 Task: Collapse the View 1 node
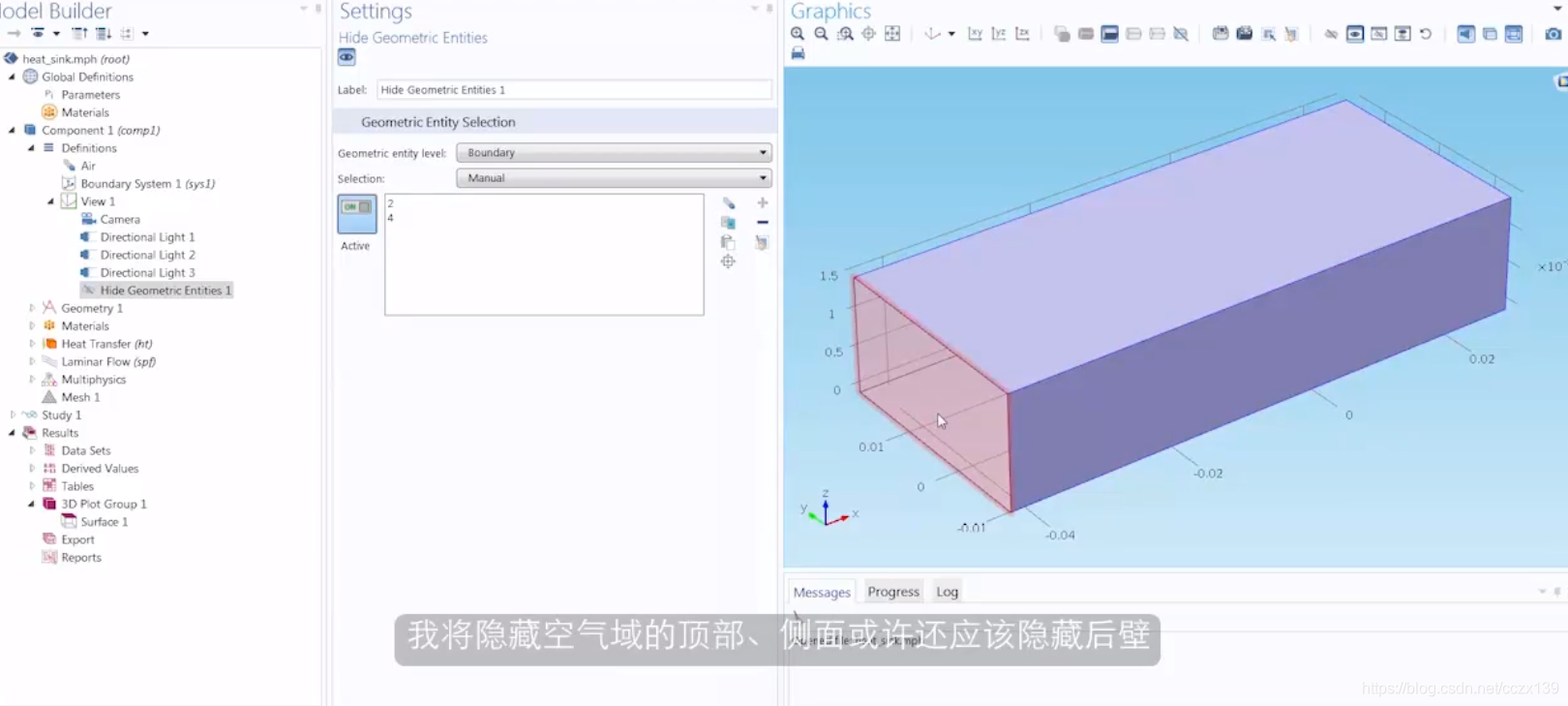coord(50,201)
